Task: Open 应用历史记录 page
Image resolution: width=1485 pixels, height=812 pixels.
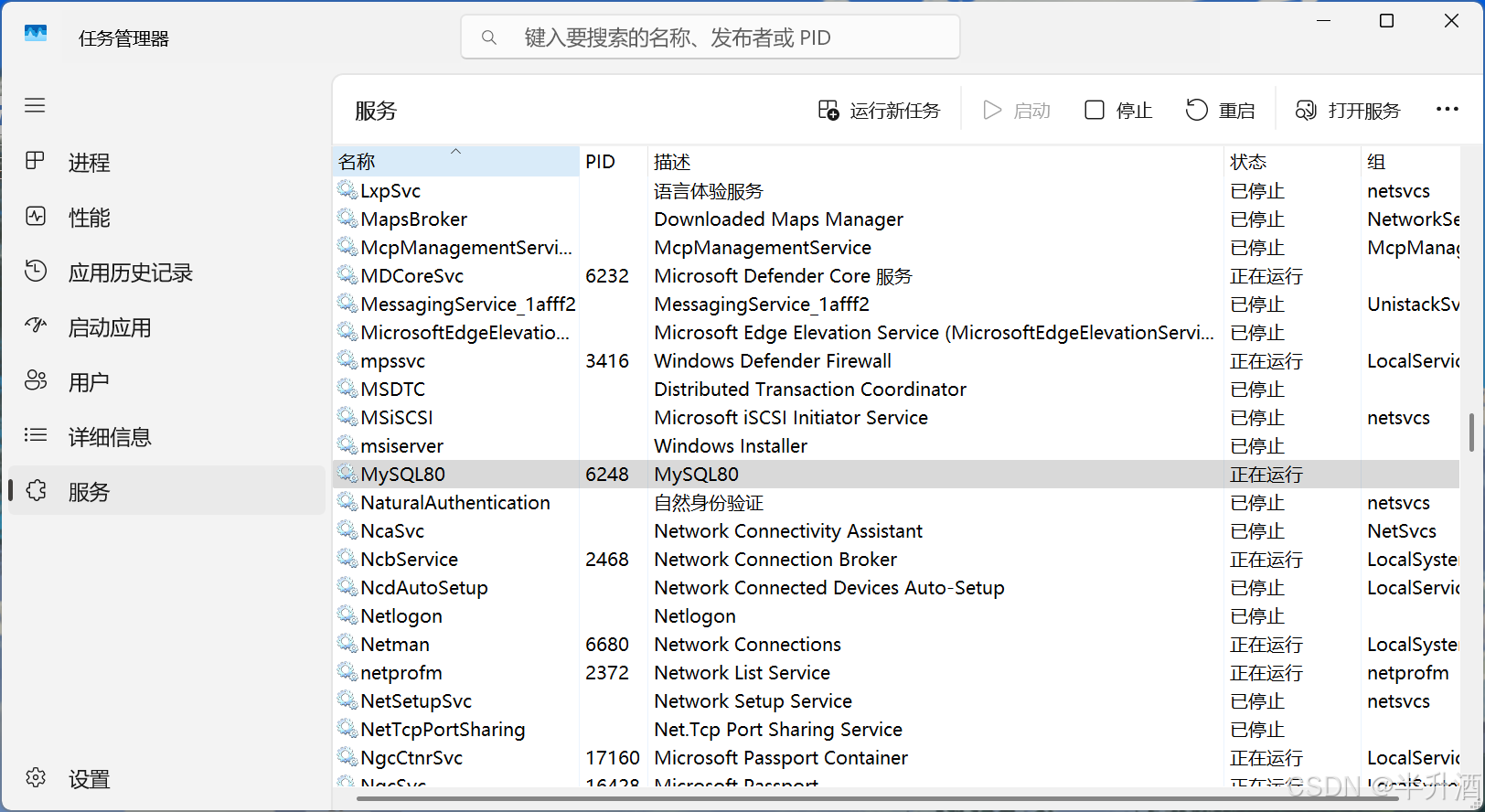Action: (166, 272)
